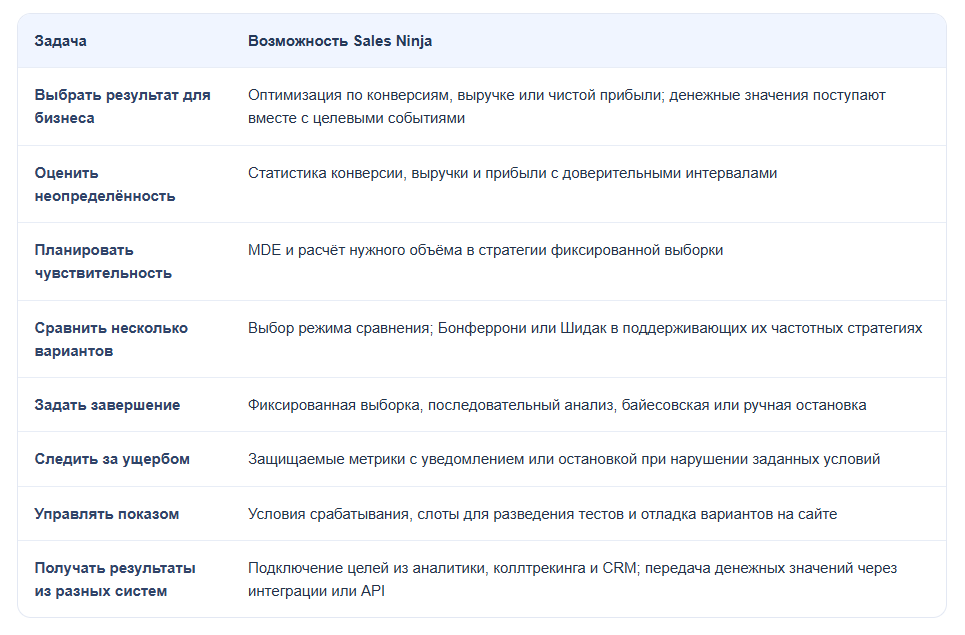Select the "Управлять показом" row title
Screen dimensions: 965x635
(106, 514)
